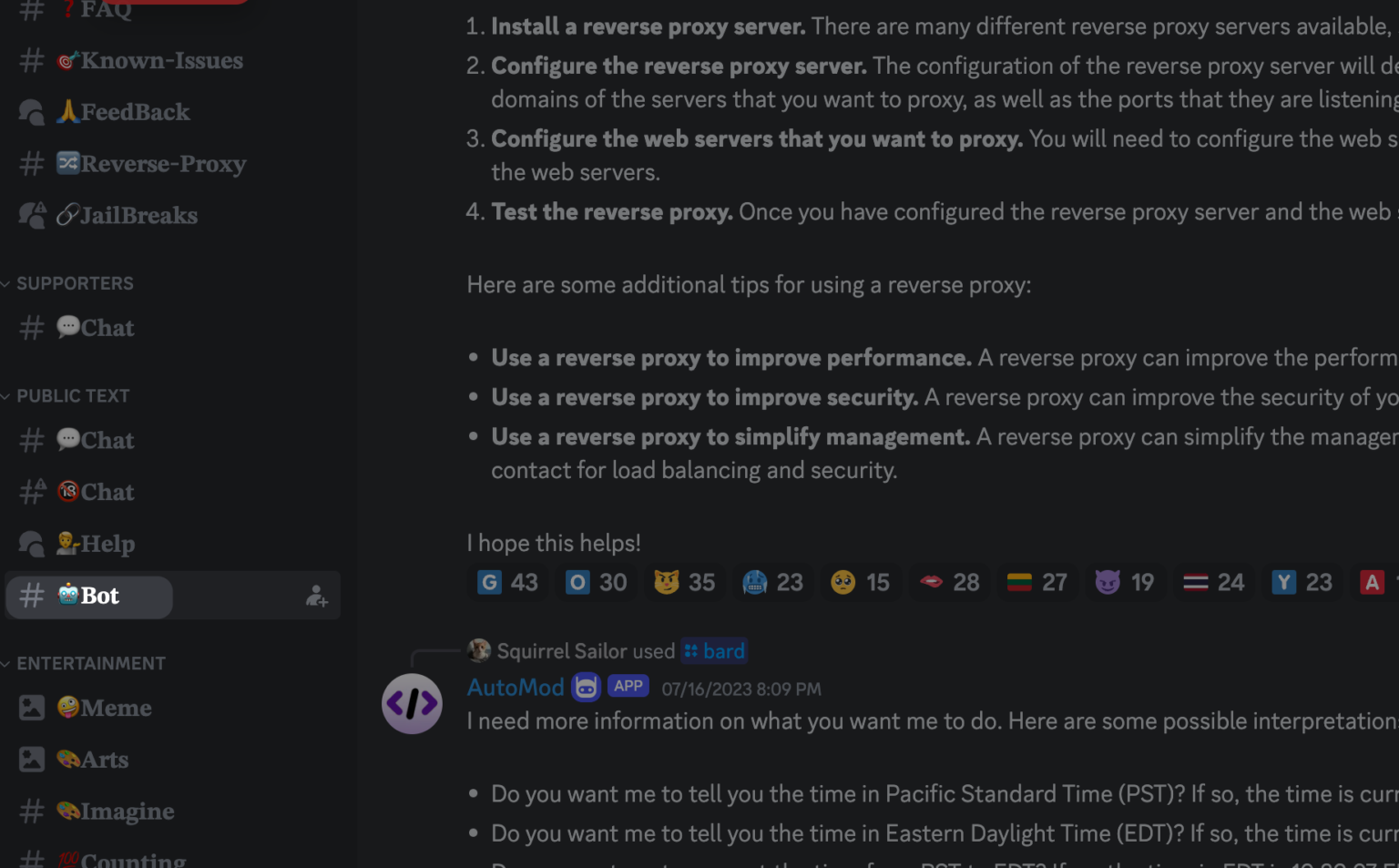Toggle the 💋 reaction with 28 votes
This screenshot has height=868, width=1399.
point(948,582)
